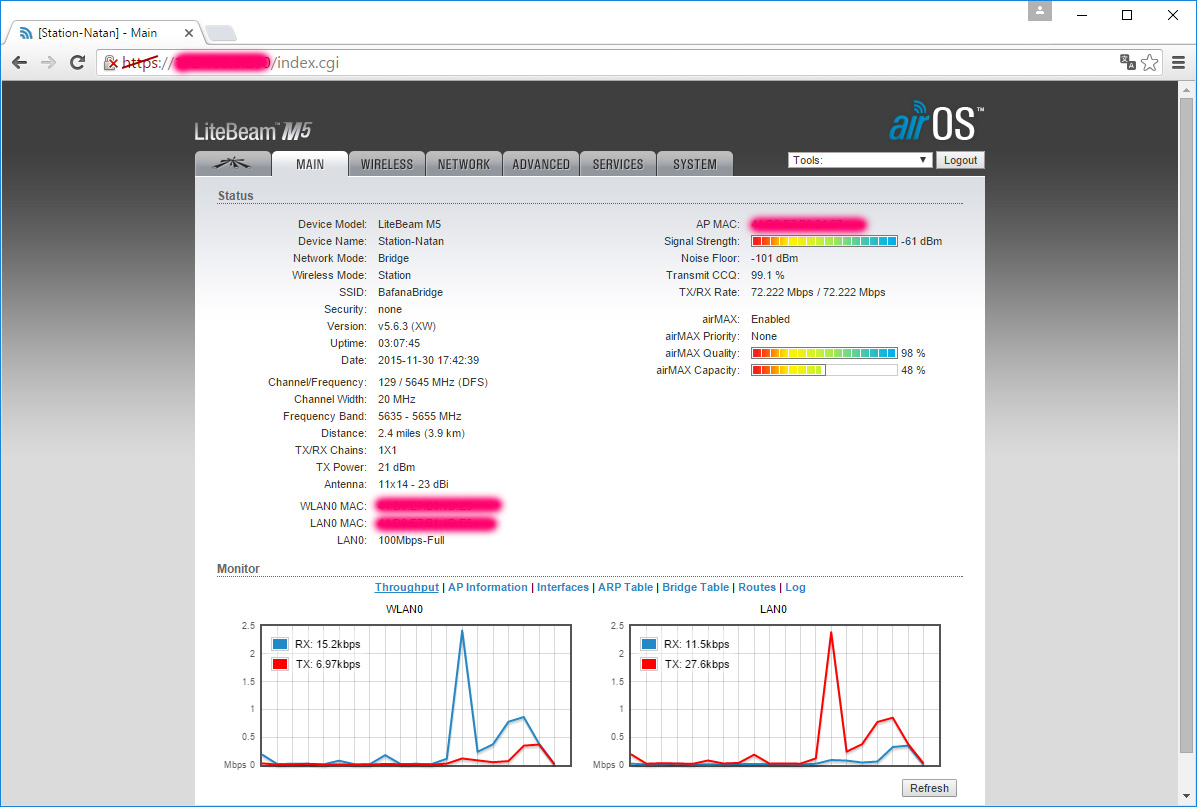
Task: Click the frequency 129 / 5645 MHz (DFS)
Action: 433,383
